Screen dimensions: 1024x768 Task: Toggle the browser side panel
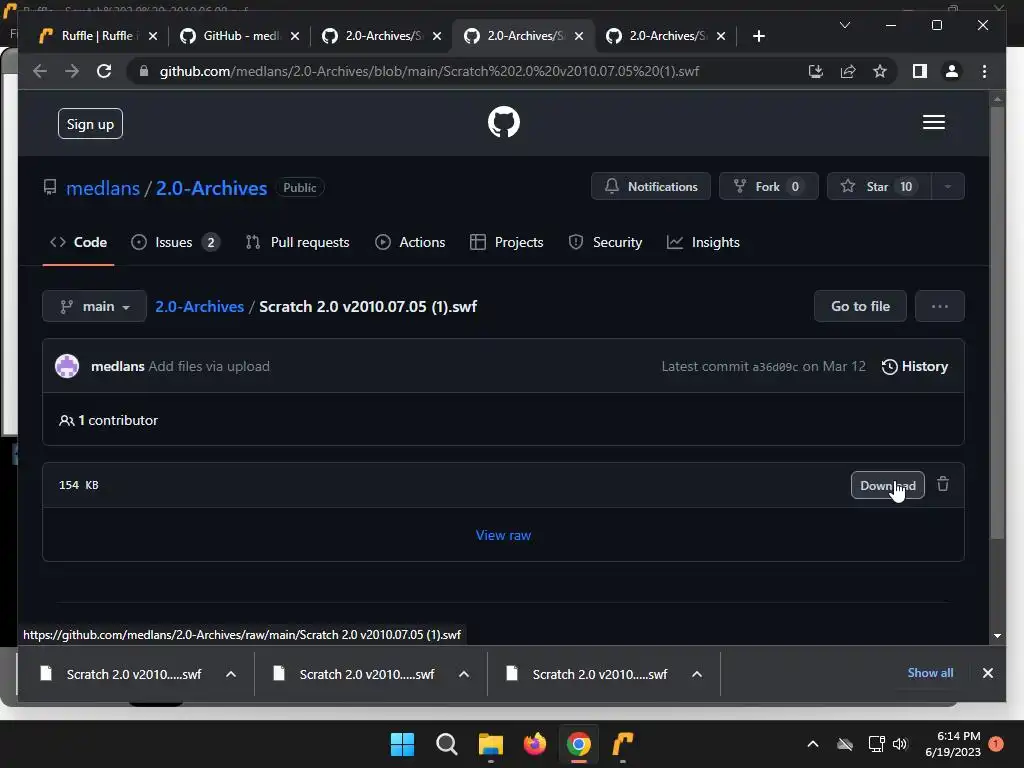coord(920,71)
